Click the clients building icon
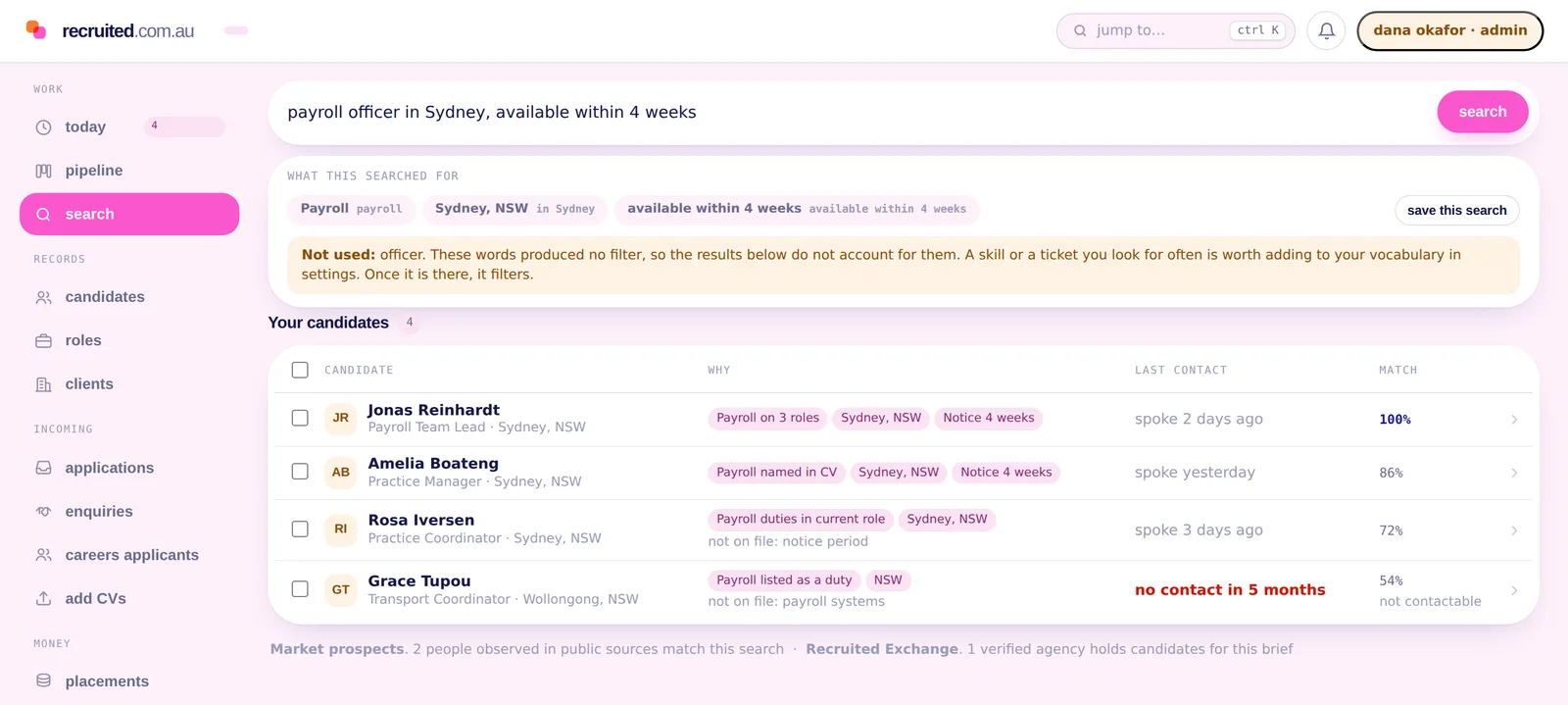 (43, 384)
